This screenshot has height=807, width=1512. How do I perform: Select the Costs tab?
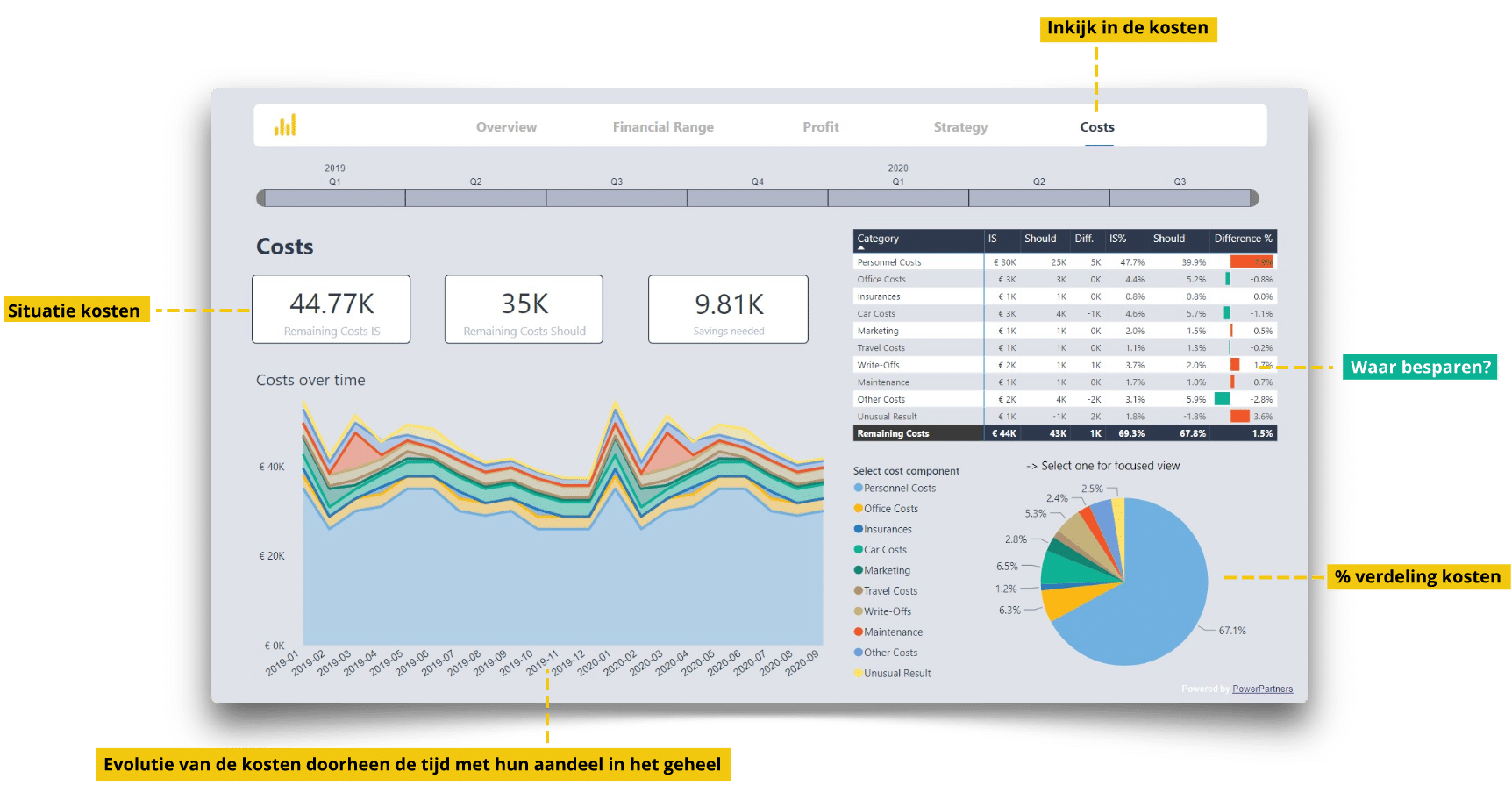pyautogui.click(x=1097, y=127)
